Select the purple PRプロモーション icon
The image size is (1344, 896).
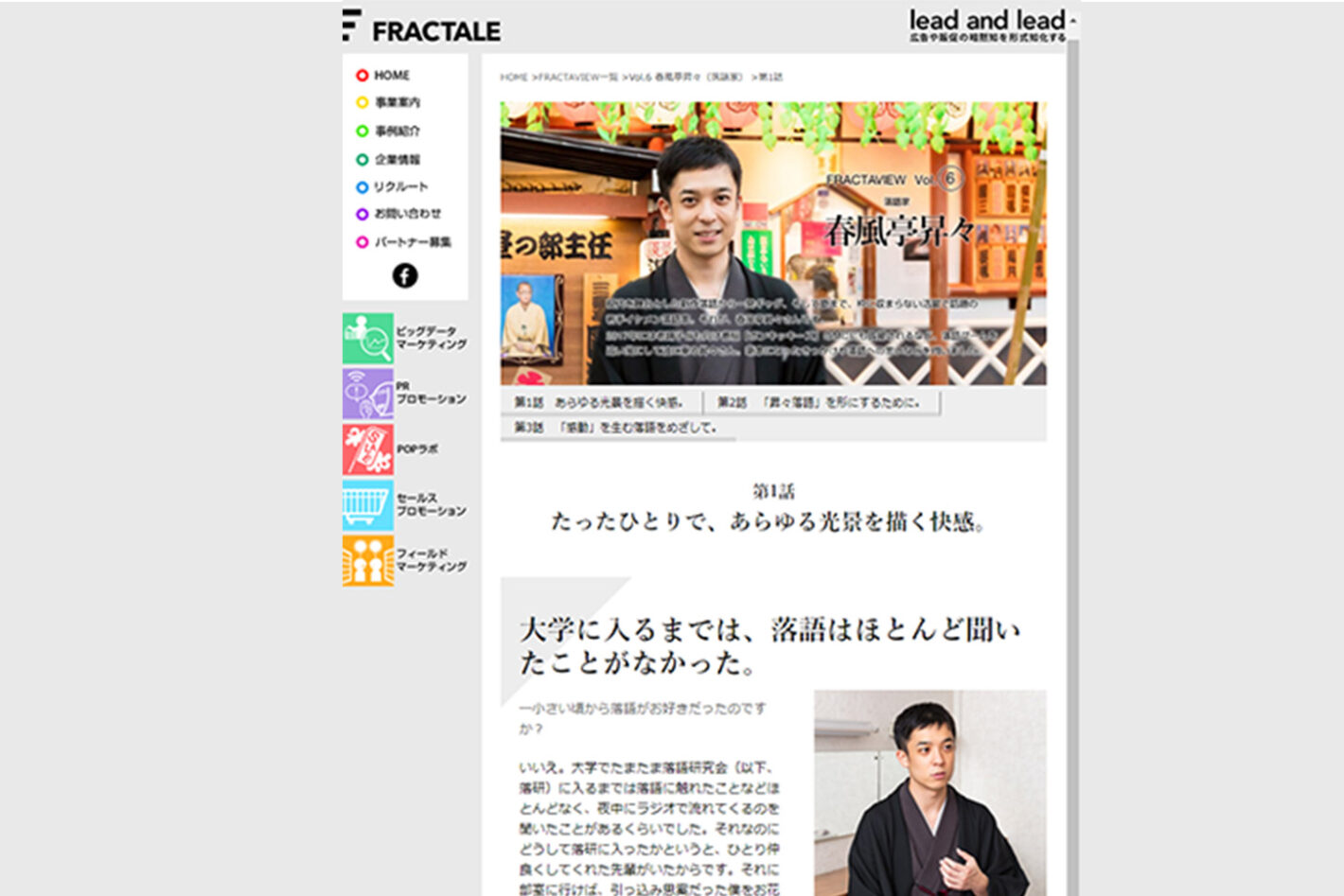368,394
